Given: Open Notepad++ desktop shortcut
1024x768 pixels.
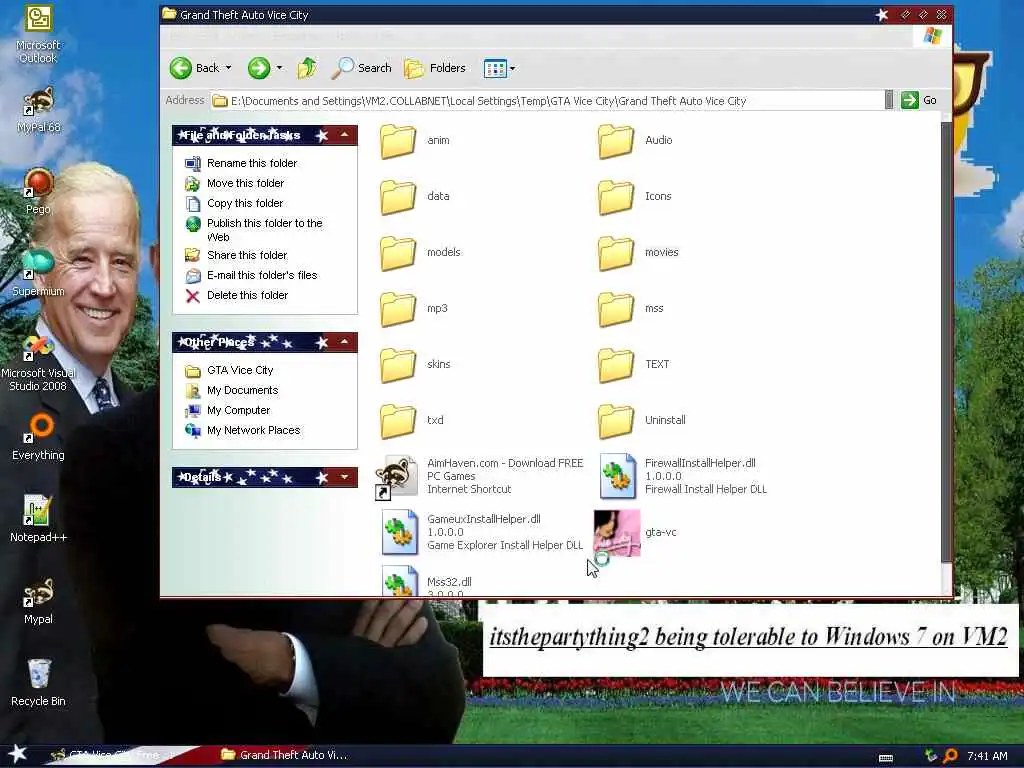Looking at the screenshot, I should pos(38,519).
